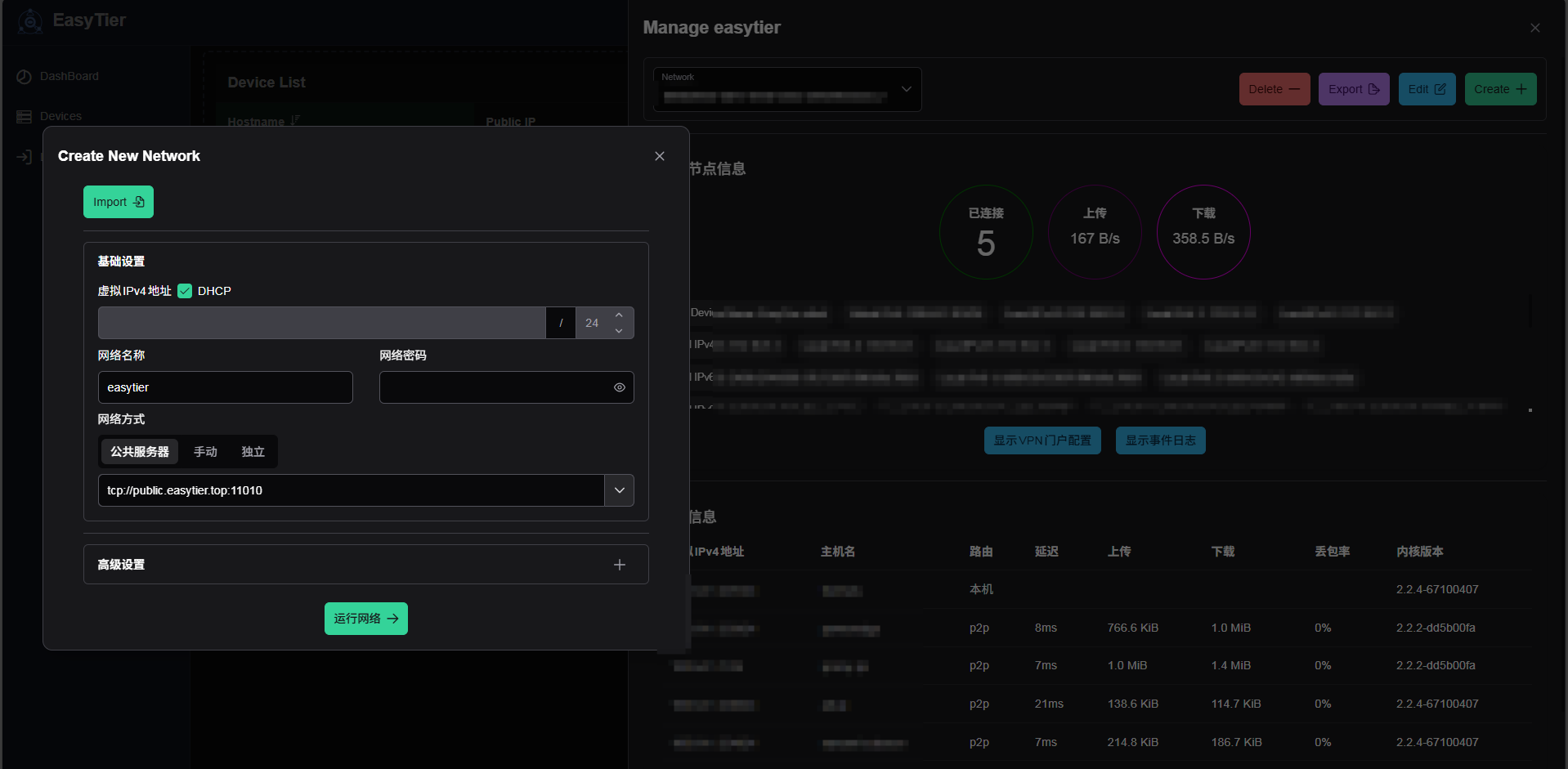The image size is (1568, 769).
Task: Select 手动 network mode
Action: pyautogui.click(x=205, y=452)
